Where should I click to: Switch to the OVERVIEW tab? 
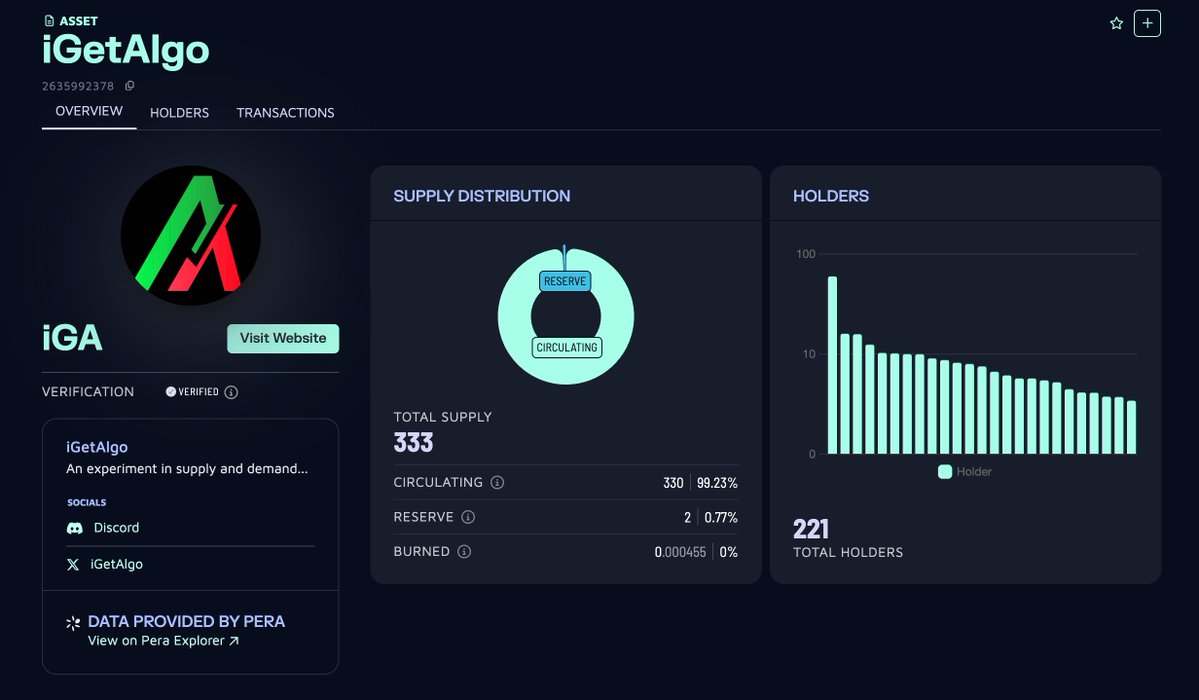pyautogui.click(x=89, y=111)
